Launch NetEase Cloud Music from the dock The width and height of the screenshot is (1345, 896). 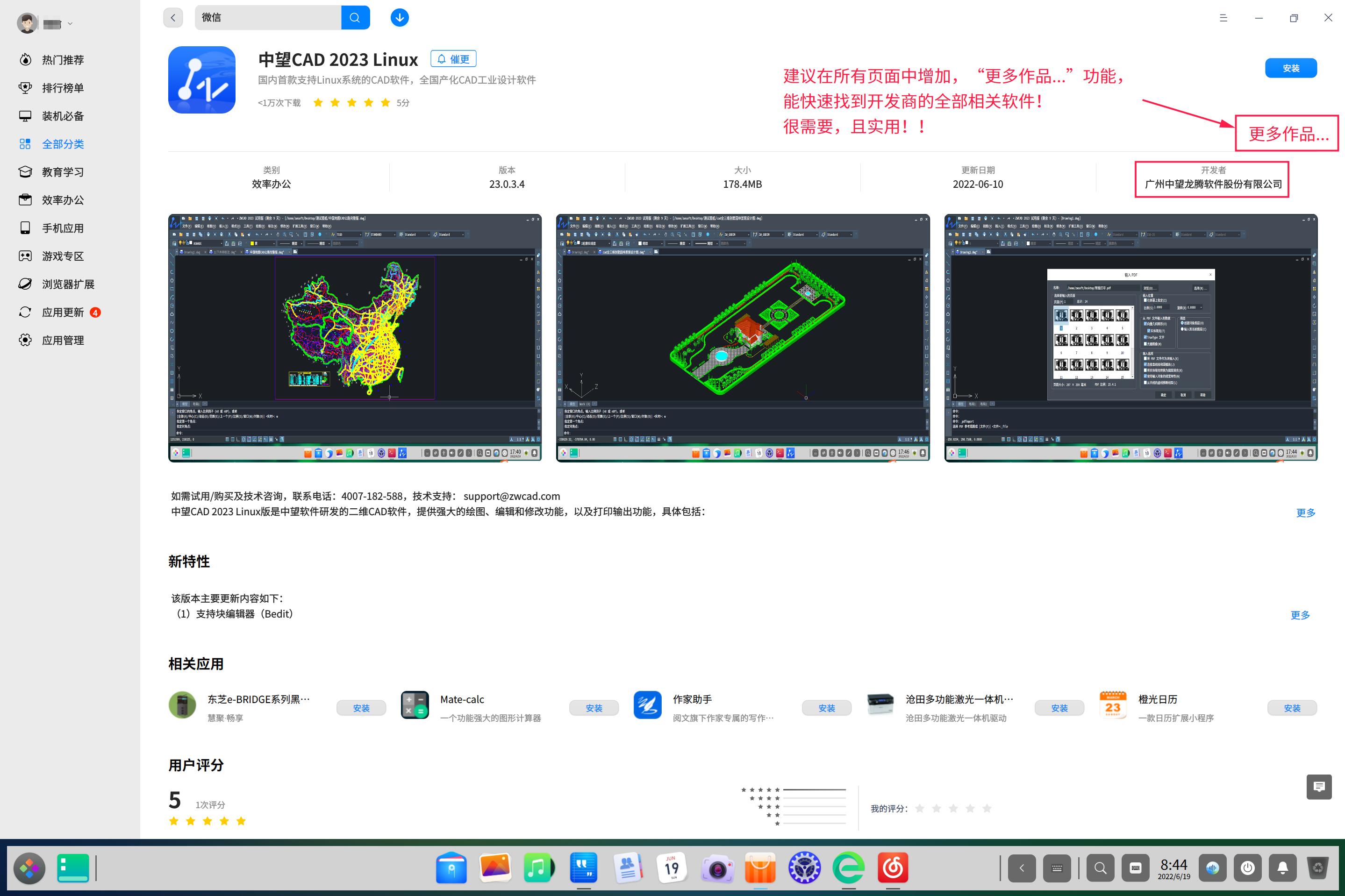tap(892, 868)
